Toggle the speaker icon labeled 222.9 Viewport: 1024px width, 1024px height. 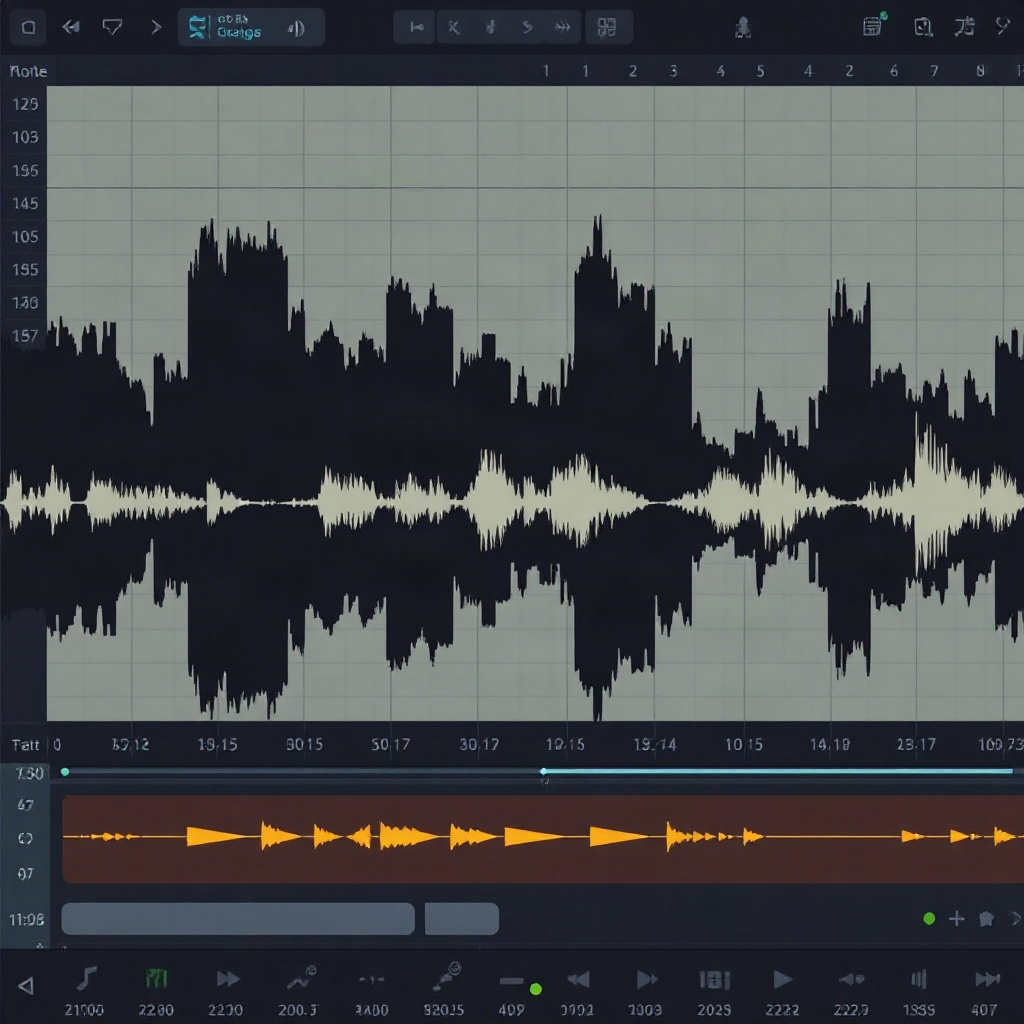852,980
